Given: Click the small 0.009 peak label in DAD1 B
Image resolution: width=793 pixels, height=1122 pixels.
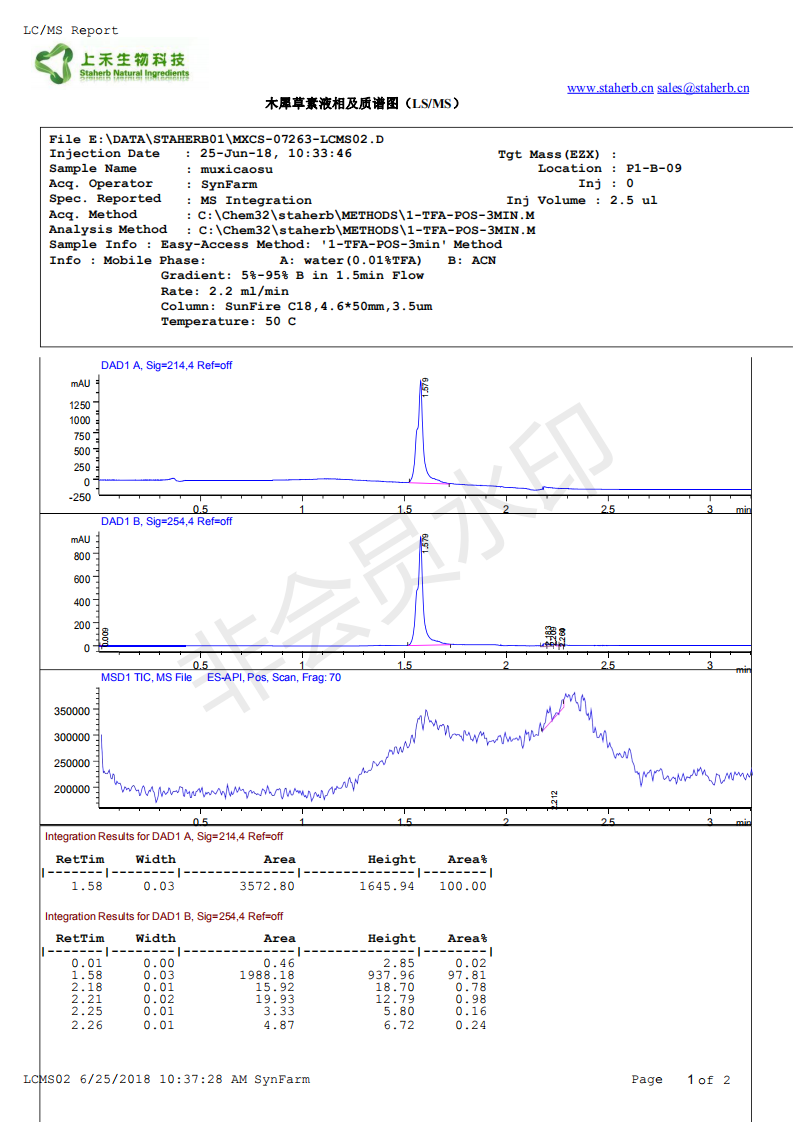Looking at the screenshot, I should pyautogui.click(x=106, y=636).
